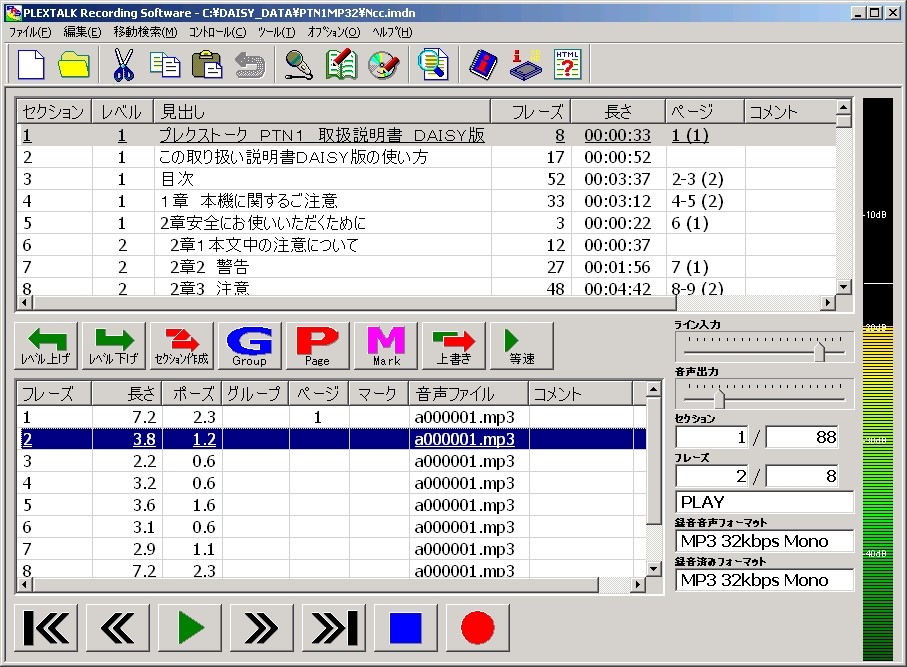Click the レベル下げ level down button
Image resolution: width=907 pixels, height=667 pixels.
pos(113,345)
